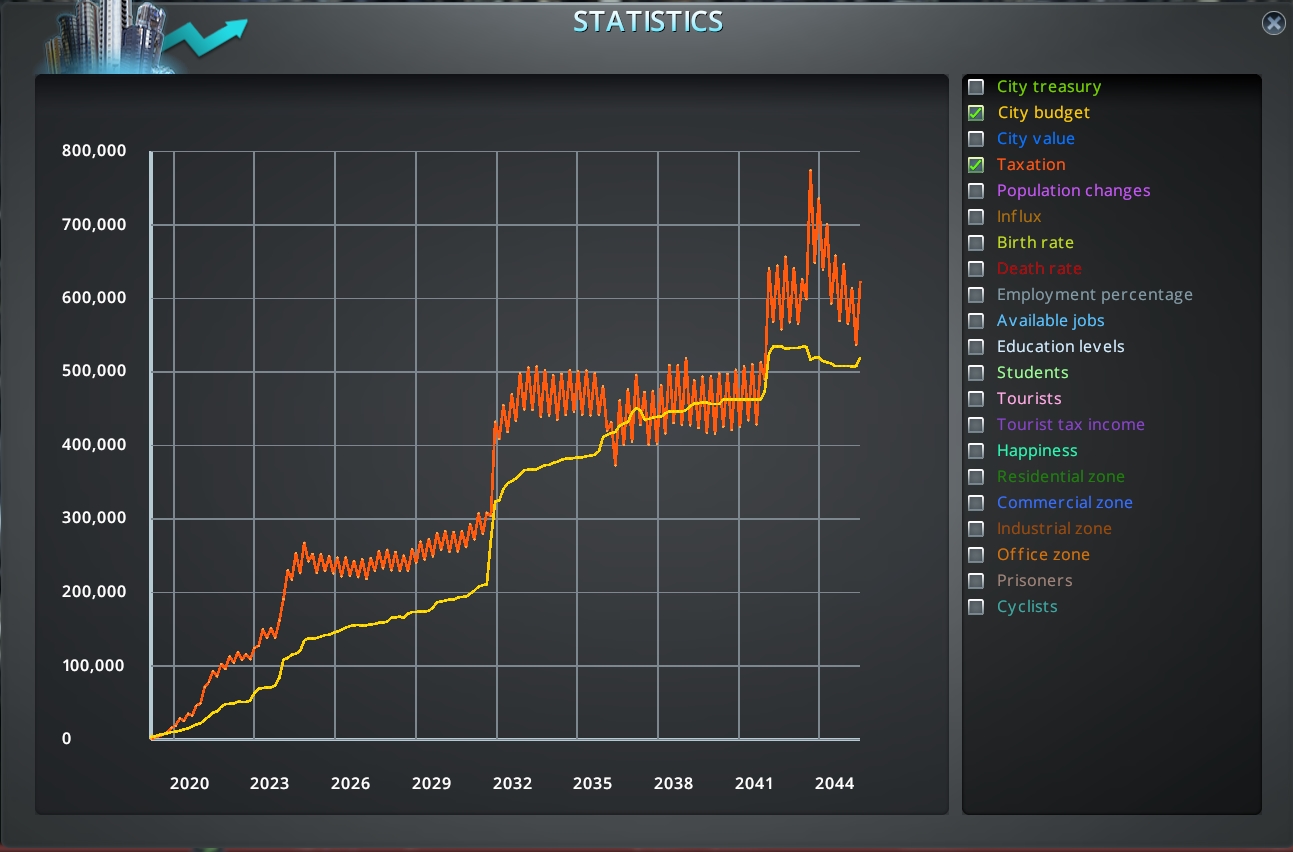Click the 2032 year label
The height and width of the screenshot is (852, 1293).
tap(512, 783)
